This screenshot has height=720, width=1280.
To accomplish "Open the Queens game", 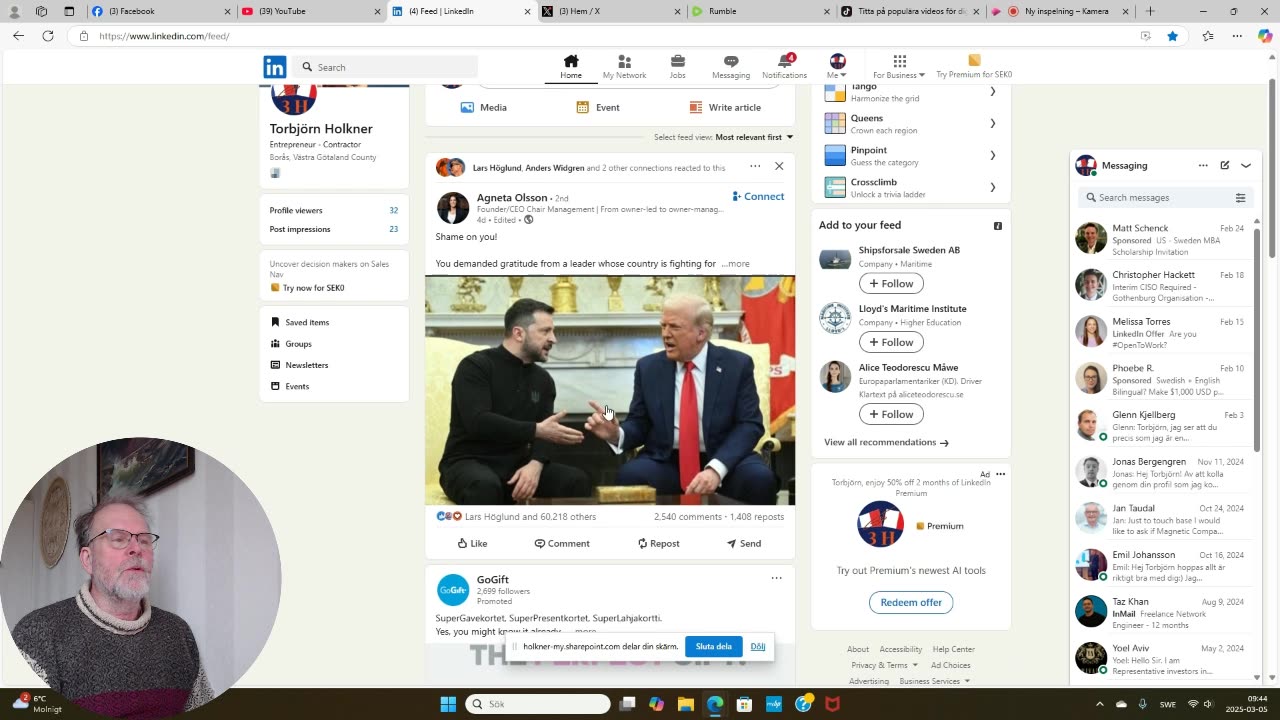I will 911,124.
